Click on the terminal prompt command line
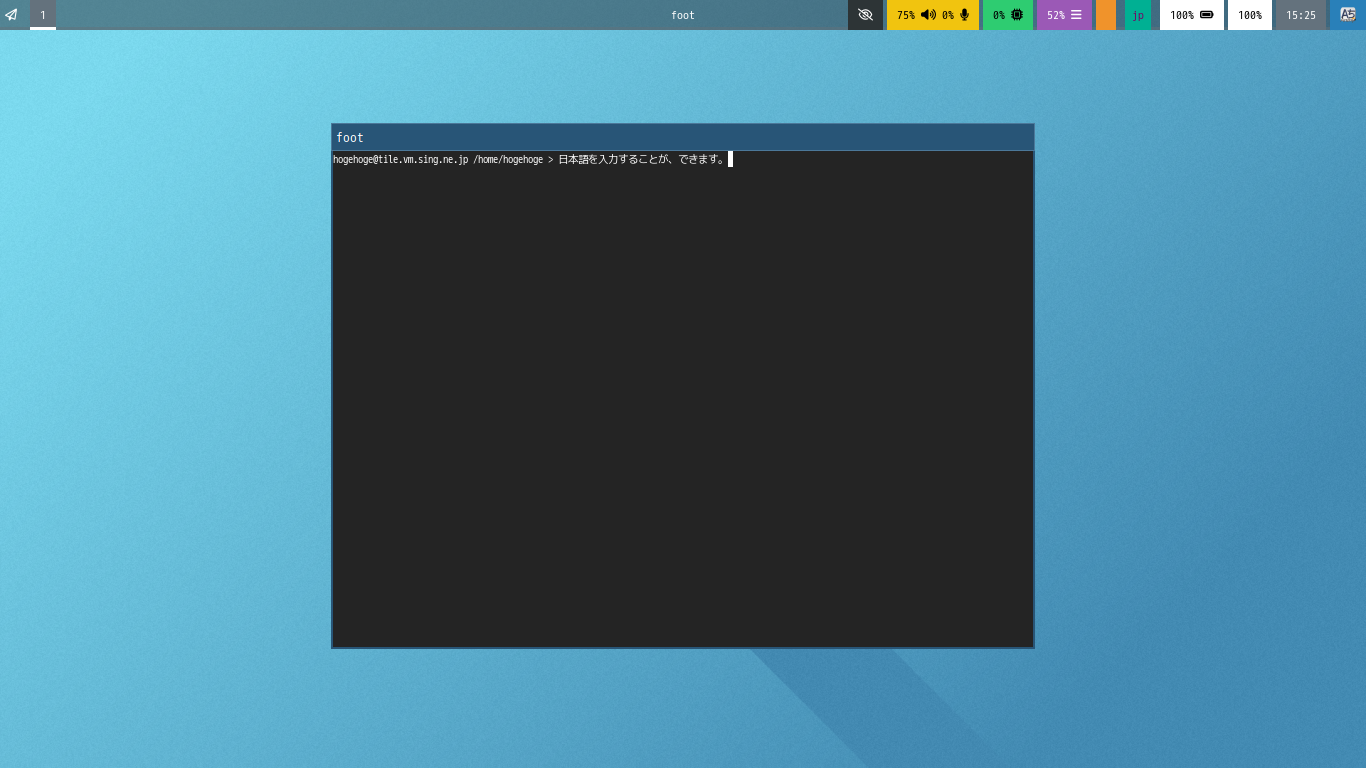Viewport: 1366px width, 768px height. tap(533, 159)
